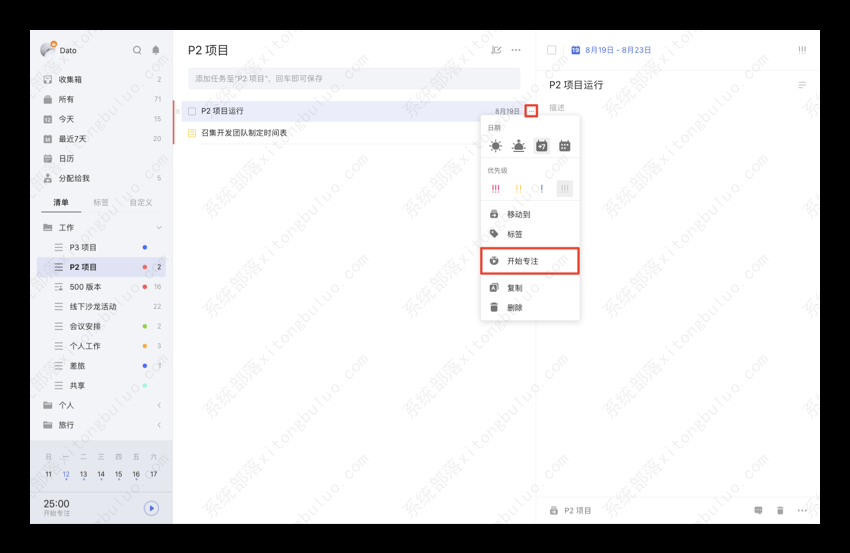Click the sort icon beside P2 项目 title

[496, 50]
